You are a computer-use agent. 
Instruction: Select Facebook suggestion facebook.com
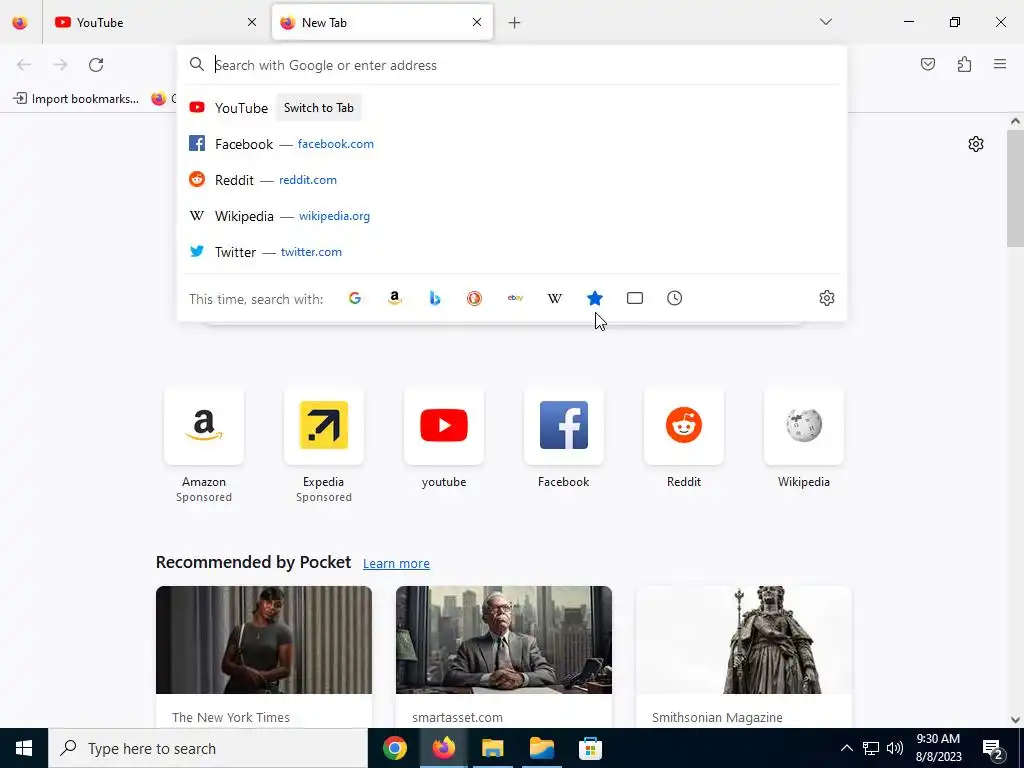click(x=512, y=144)
